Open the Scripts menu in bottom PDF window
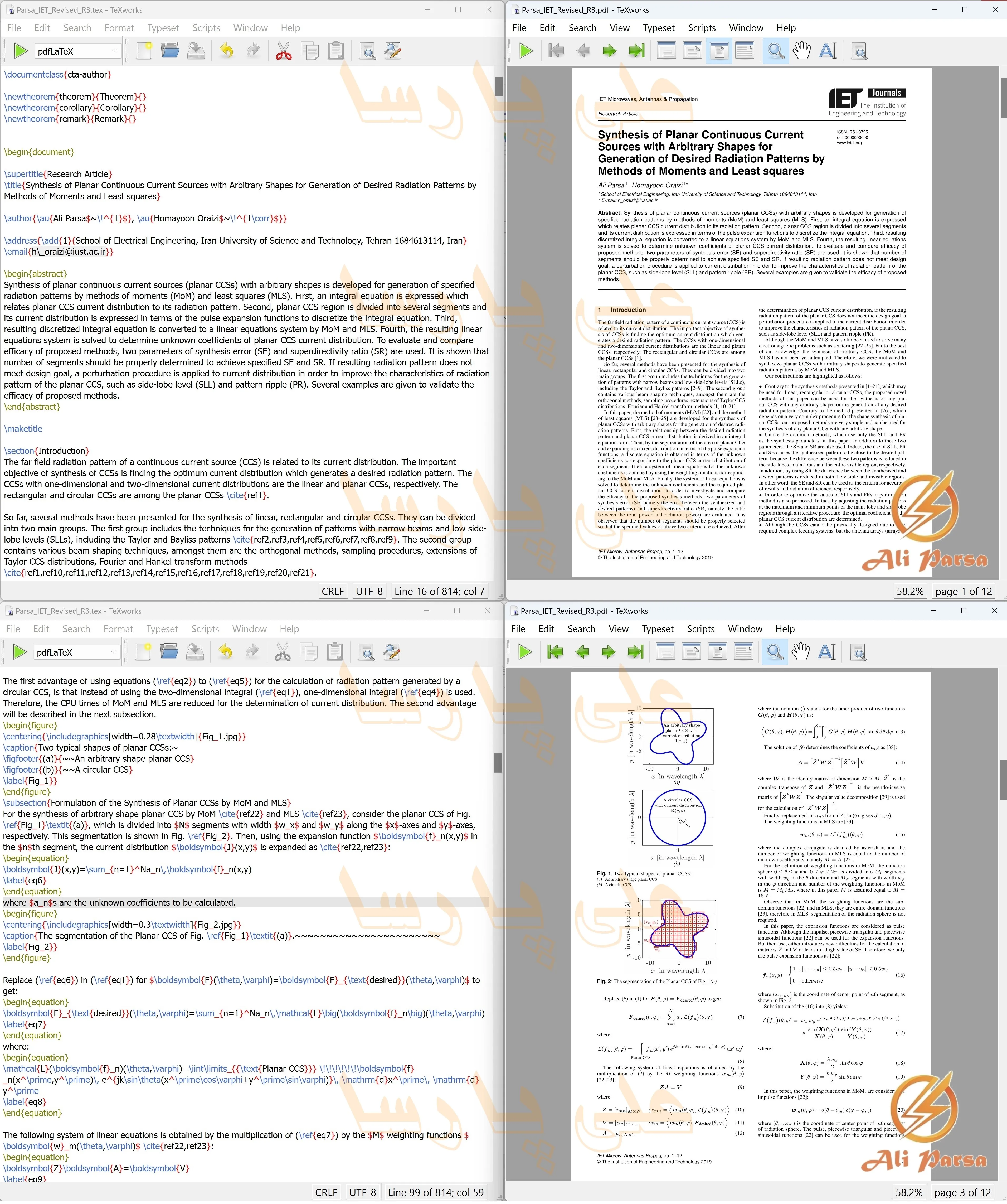 coord(700,628)
